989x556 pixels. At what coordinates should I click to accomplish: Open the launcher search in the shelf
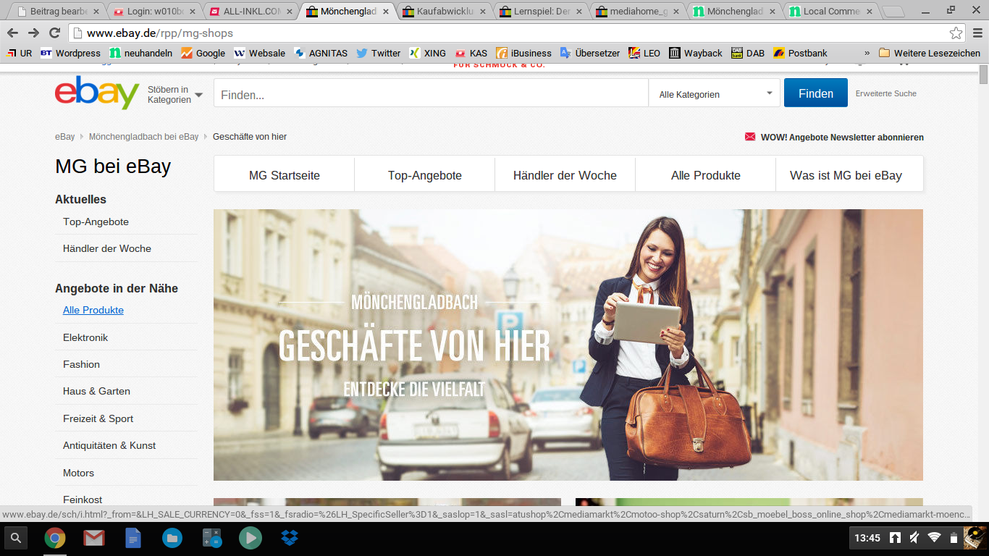(x=16, y=538)
